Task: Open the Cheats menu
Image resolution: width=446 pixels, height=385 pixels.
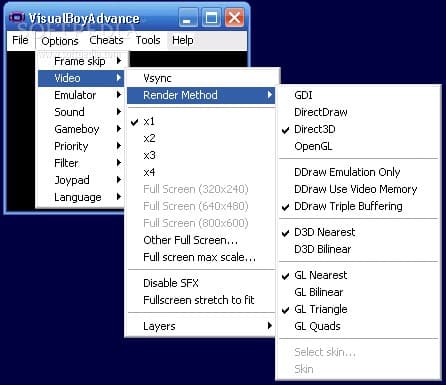Action: (x=106, y=40)
